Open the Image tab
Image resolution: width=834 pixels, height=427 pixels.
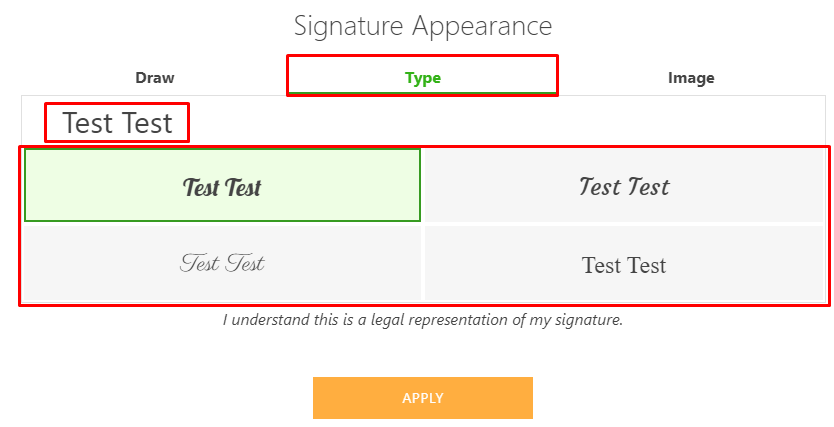pyautogui.click(x=691, y=78)
